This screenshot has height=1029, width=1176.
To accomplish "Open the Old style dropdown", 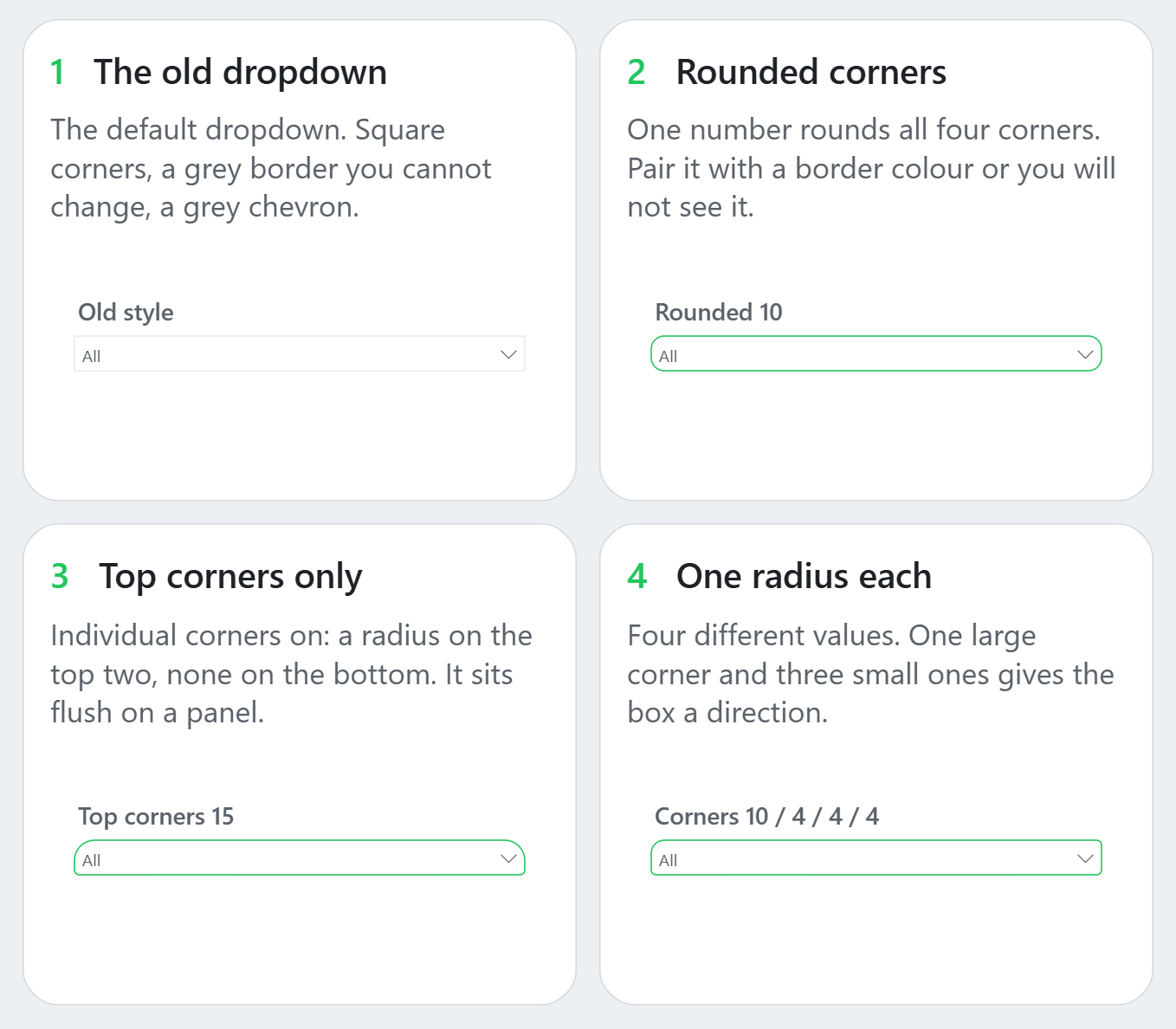I will coord(300,353).
